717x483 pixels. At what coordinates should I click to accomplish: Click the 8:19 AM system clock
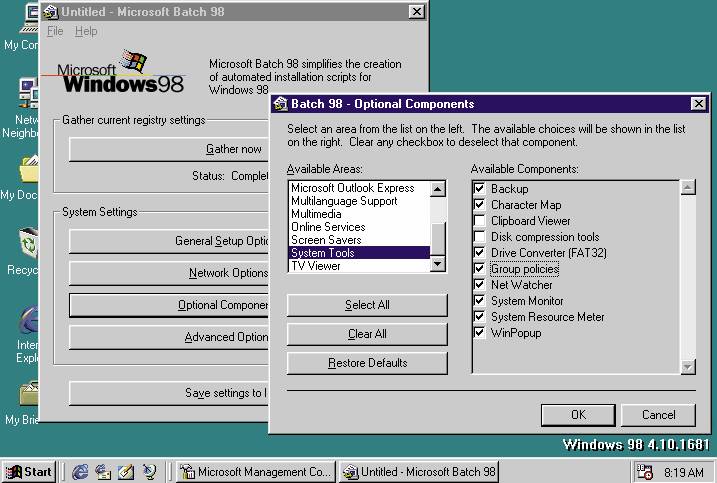(683, 472)
